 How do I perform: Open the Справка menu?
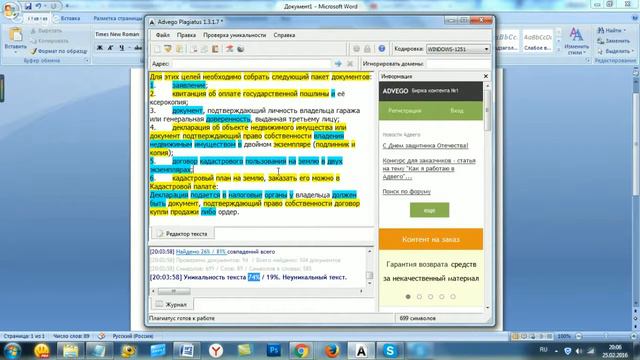[284, 35]
